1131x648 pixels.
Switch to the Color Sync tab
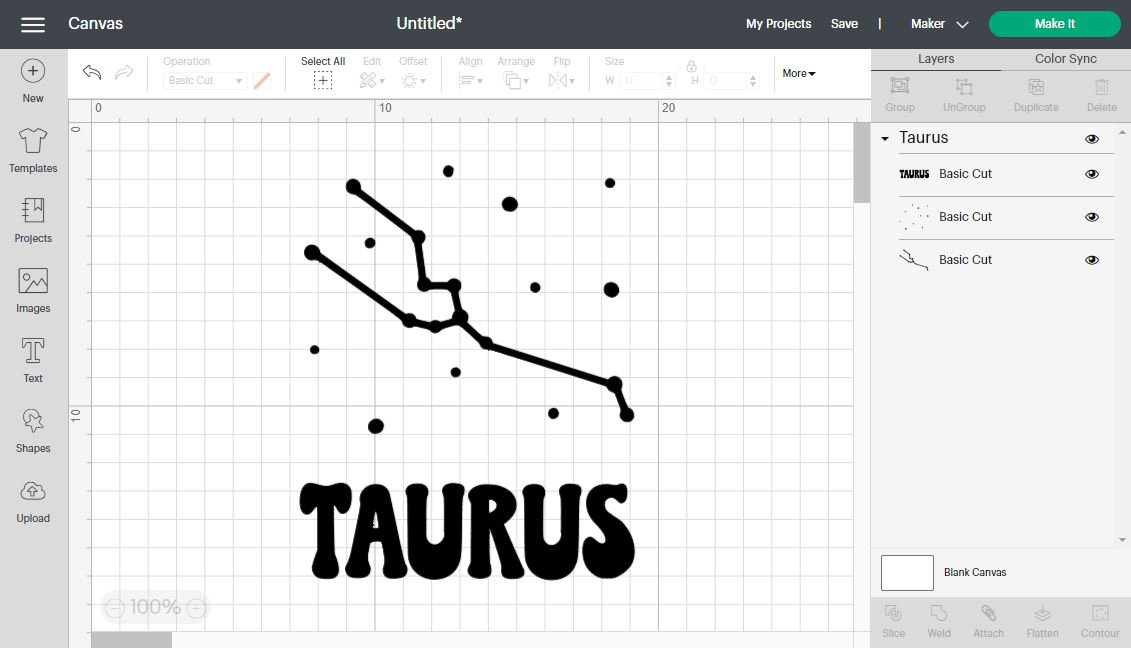(x=1064, y=58)
